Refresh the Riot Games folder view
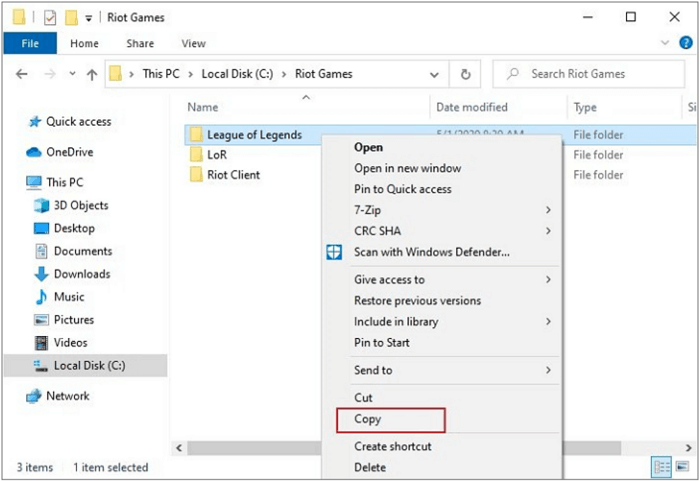The height and width of the screenshot is (481, 700). tap(465, 74)
